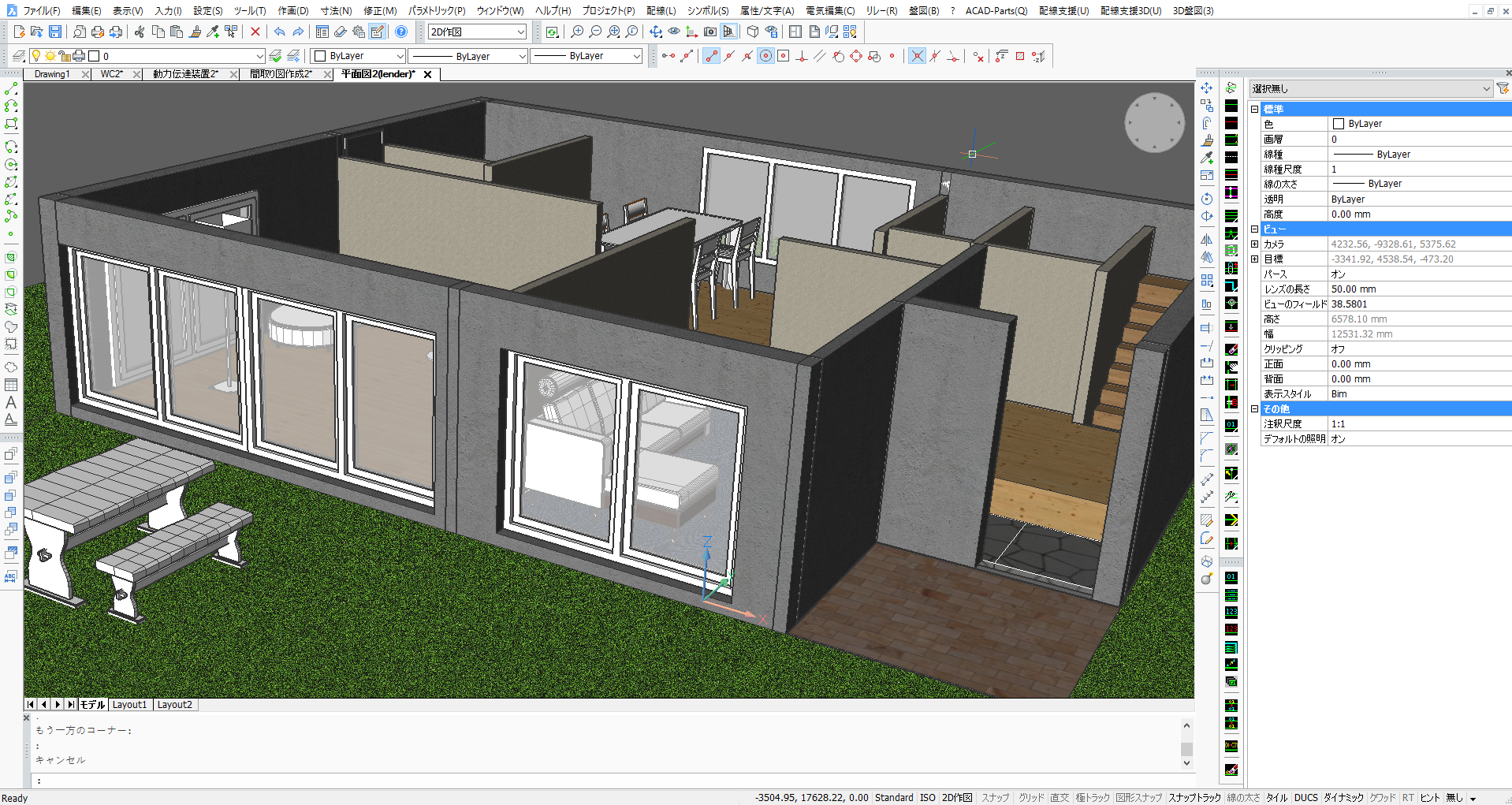The height and width of the screenshot is (805, 1512).
Task: Collapse the 標準 properties section
Action: click(x=1255, y=109)
